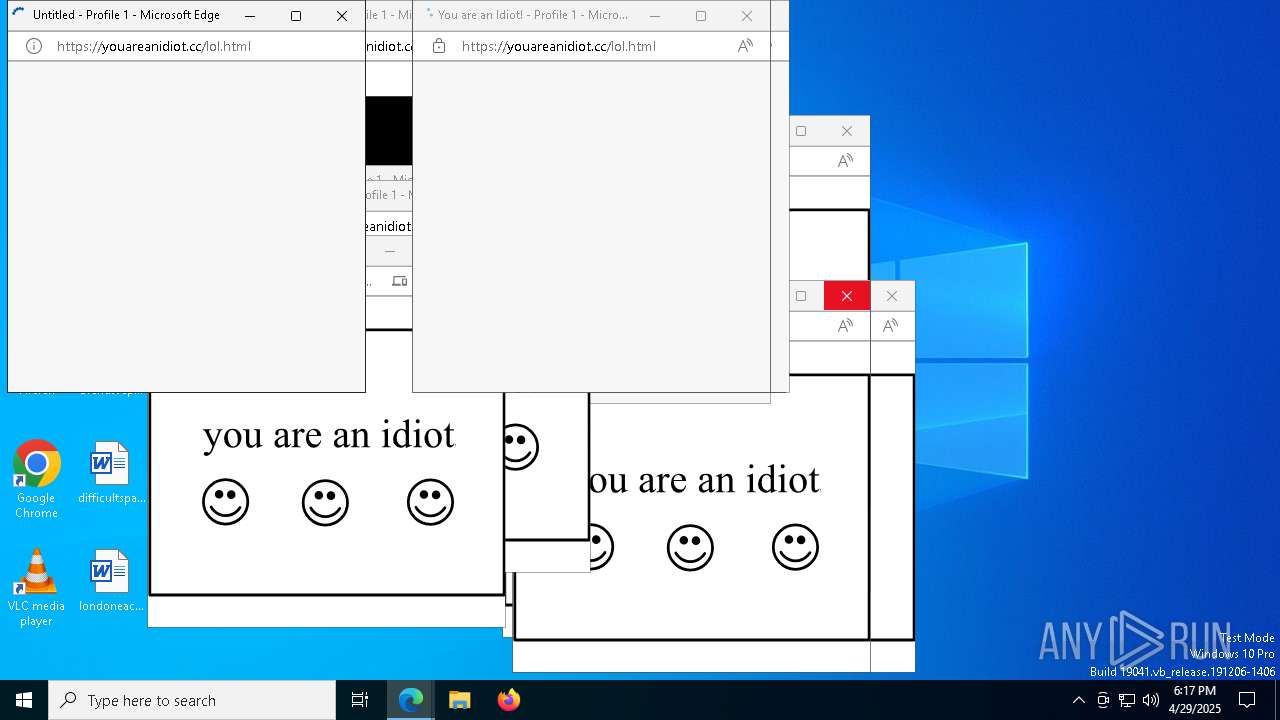This screenshot has width=1280, height=720.
Task: Click the right 'you are an idiot' text
Action: (x=704, y=480)
